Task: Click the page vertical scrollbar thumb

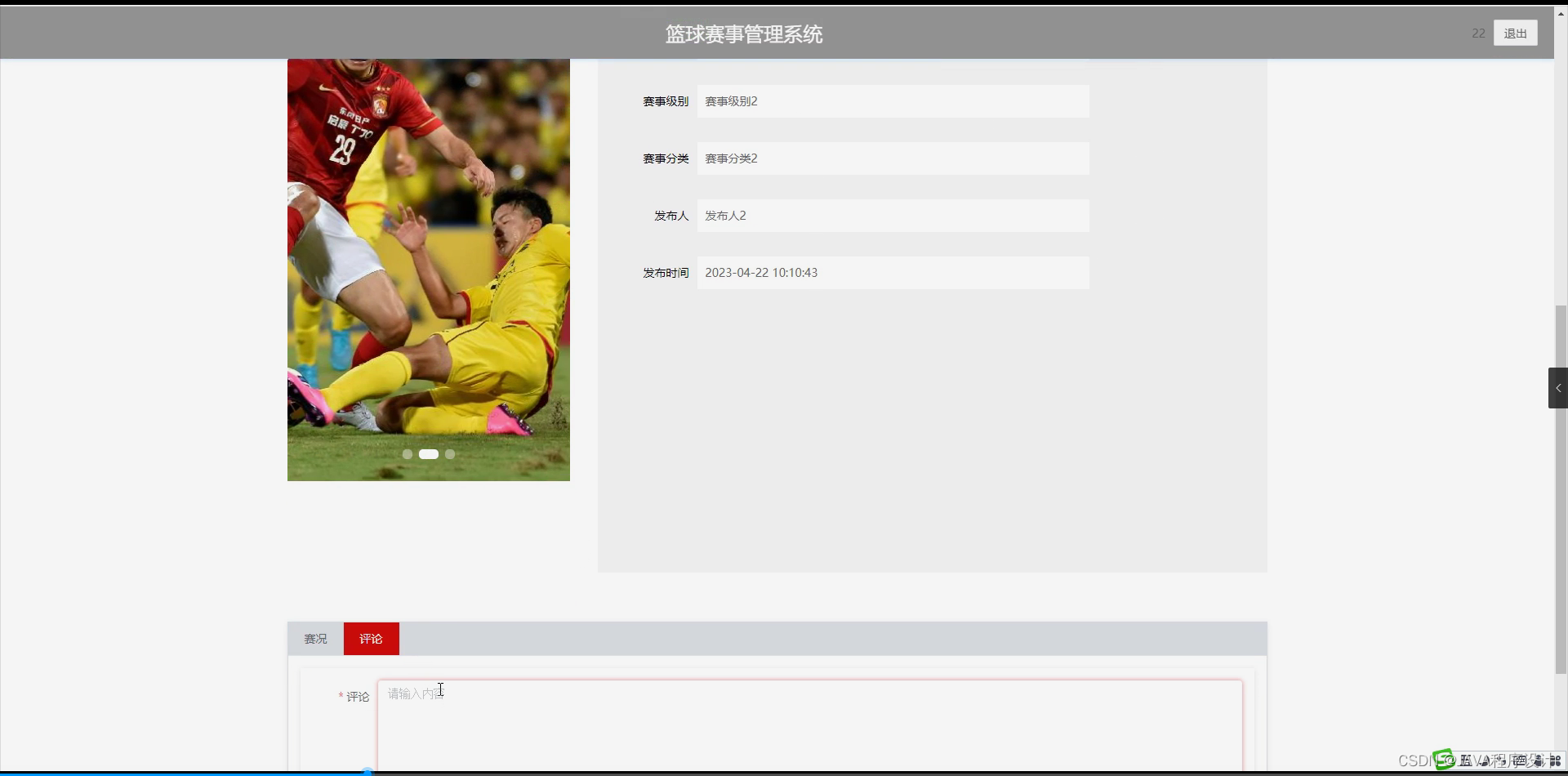Action: pos(1561,489)
